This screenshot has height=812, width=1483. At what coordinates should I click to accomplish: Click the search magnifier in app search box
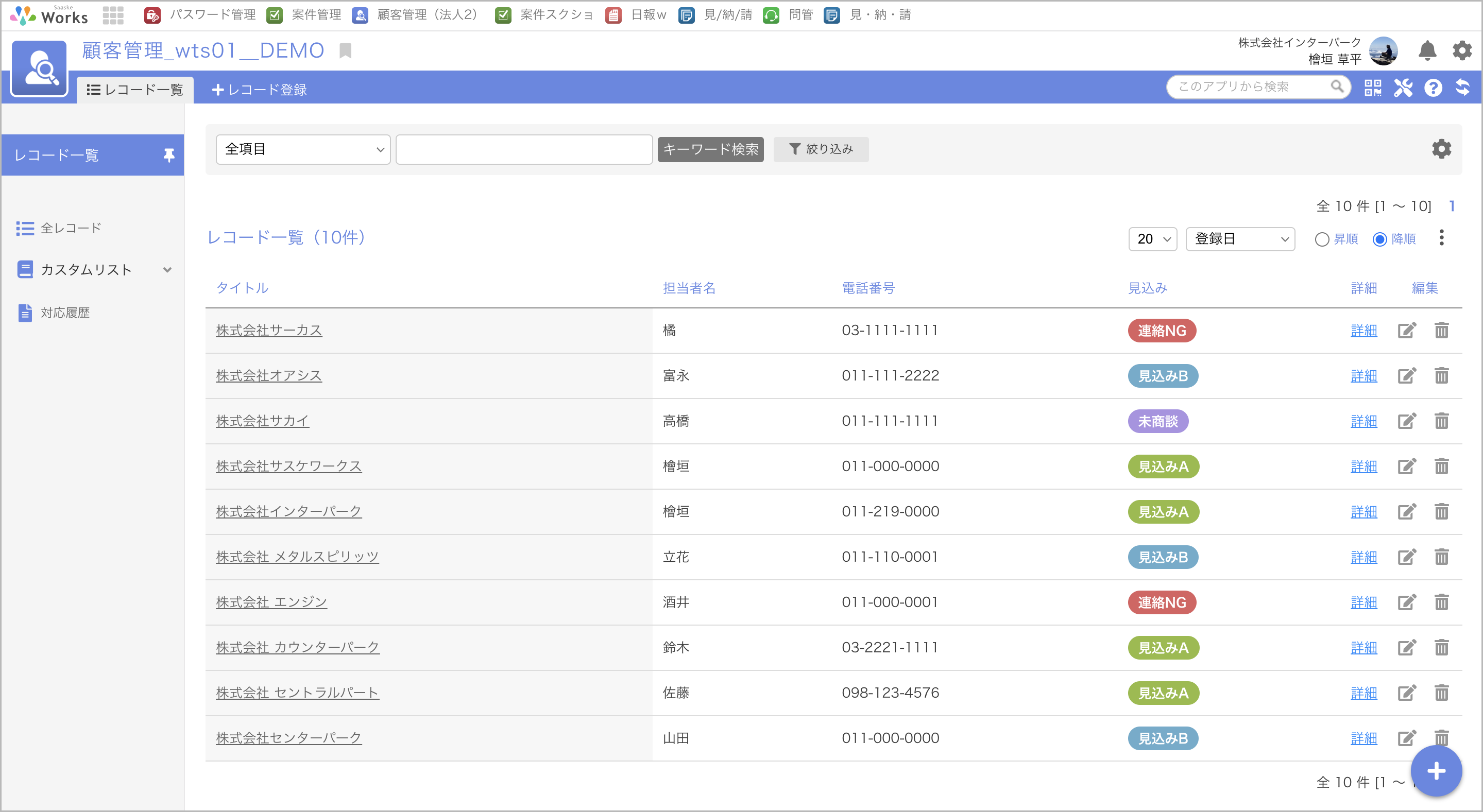point(1337,87)
